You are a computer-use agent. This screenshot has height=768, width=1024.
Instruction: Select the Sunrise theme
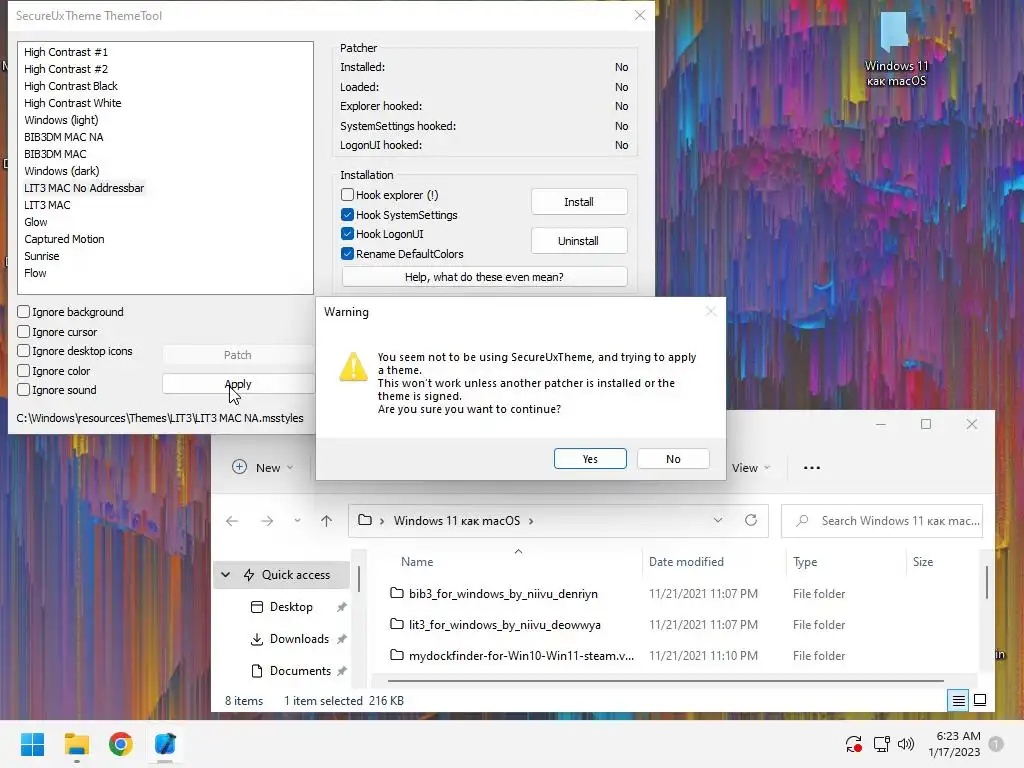42,256
